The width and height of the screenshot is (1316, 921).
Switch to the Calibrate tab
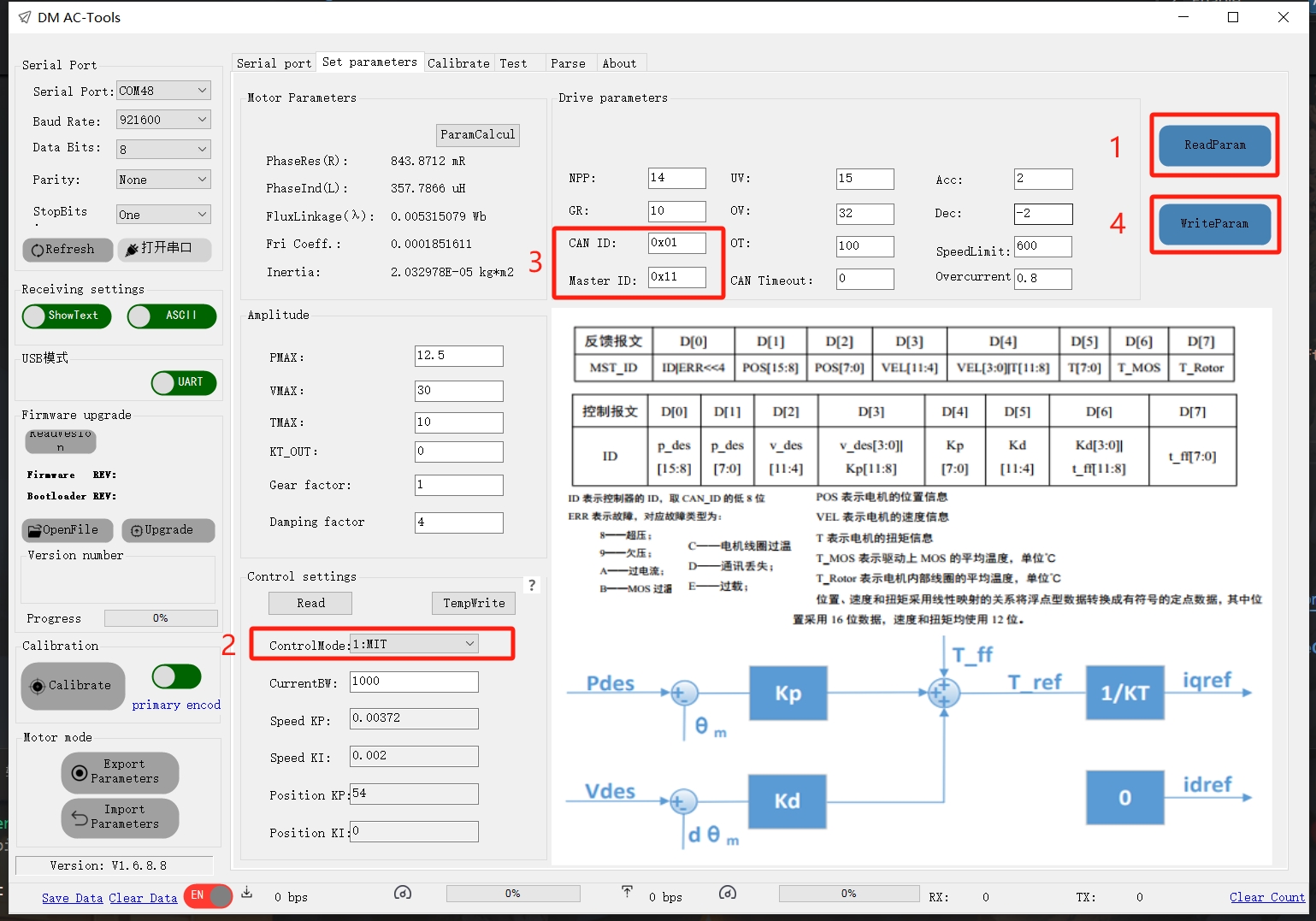458,63
